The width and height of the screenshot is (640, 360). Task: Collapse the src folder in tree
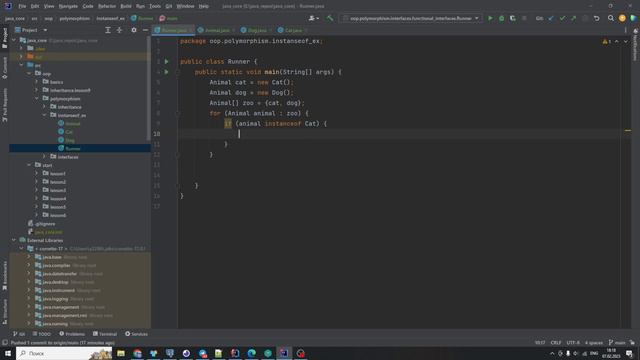pos(21,65)
